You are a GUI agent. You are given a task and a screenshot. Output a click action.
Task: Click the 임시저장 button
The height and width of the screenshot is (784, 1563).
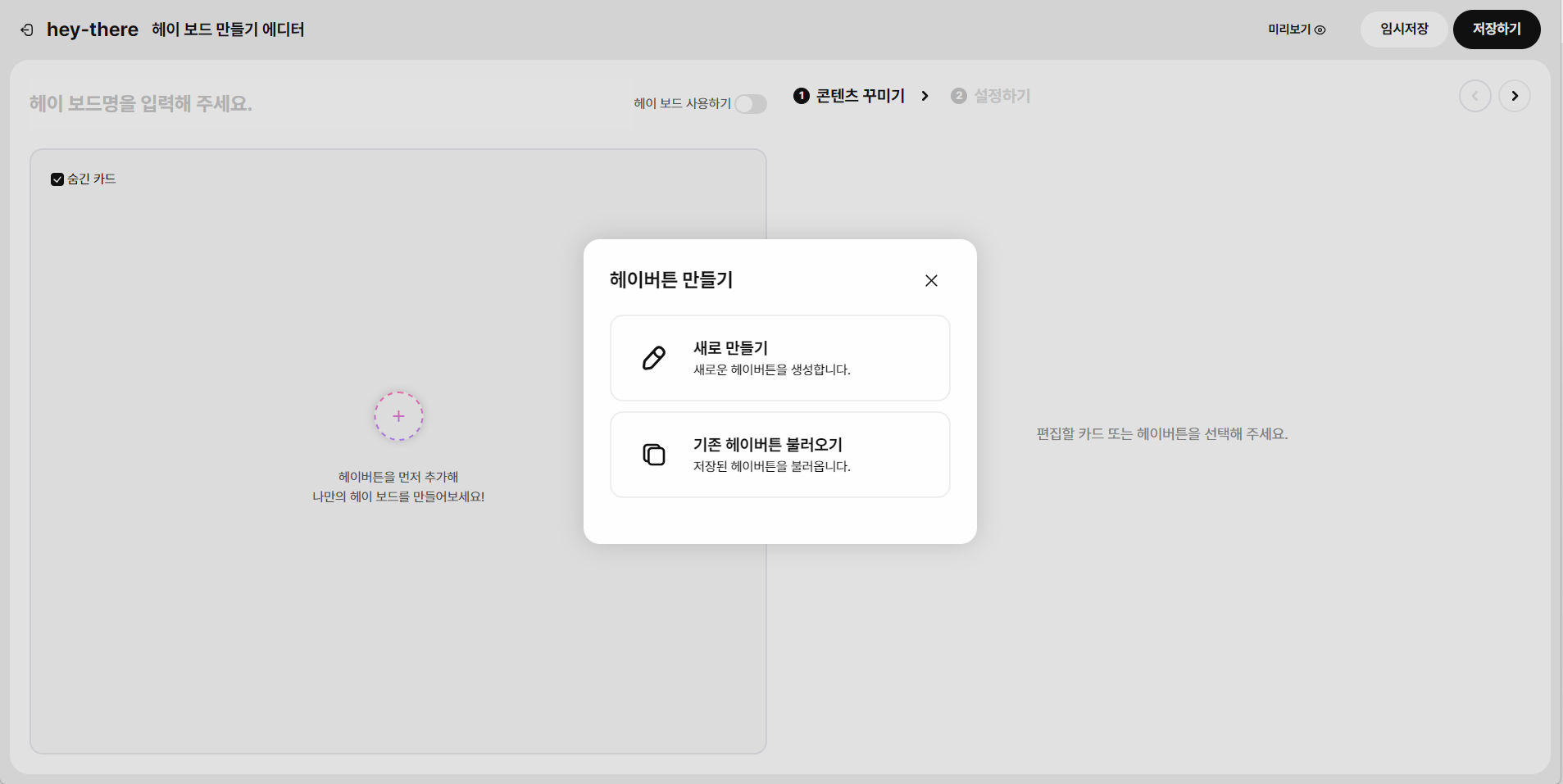(x=1404, y=29)
